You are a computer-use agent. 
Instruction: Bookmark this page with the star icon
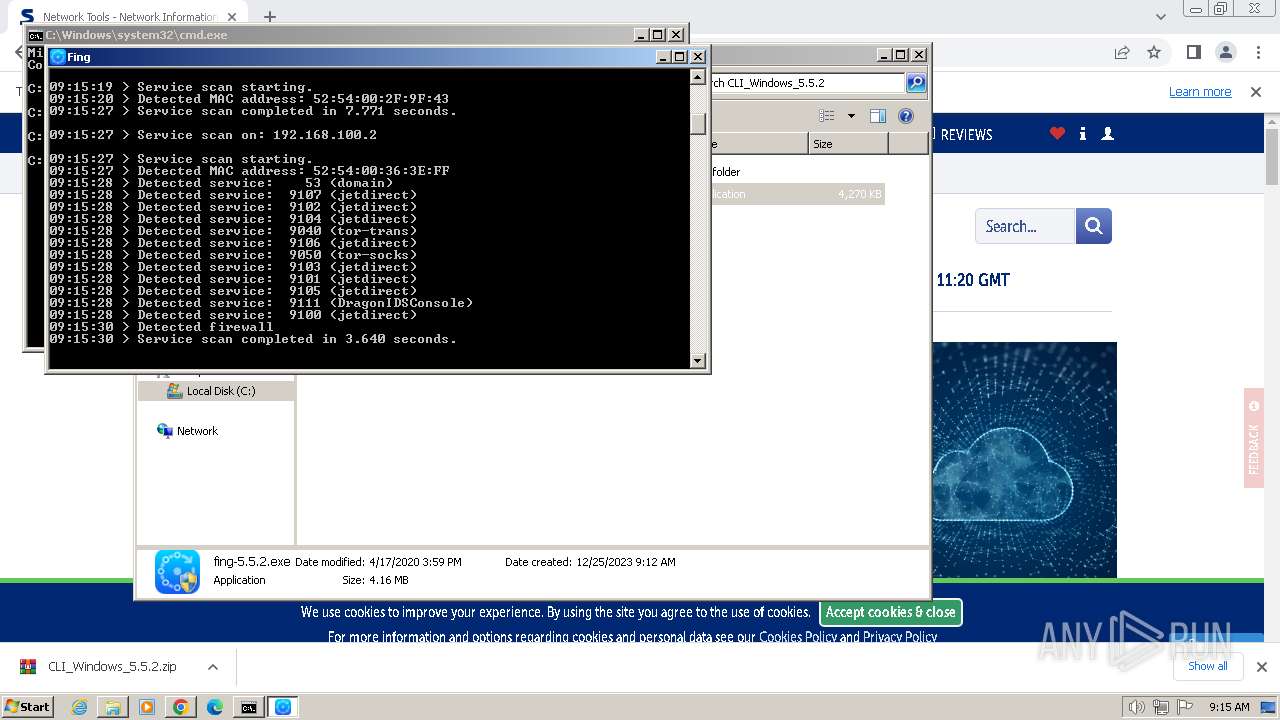pos(1154,52)
